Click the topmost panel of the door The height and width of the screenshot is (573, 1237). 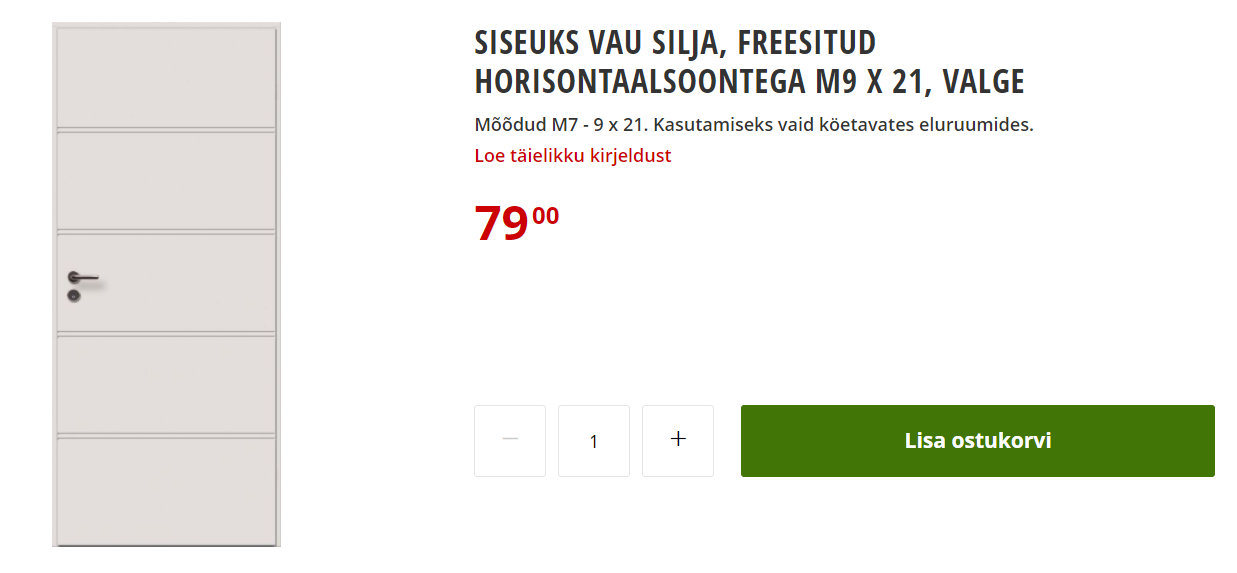[166, 78]
